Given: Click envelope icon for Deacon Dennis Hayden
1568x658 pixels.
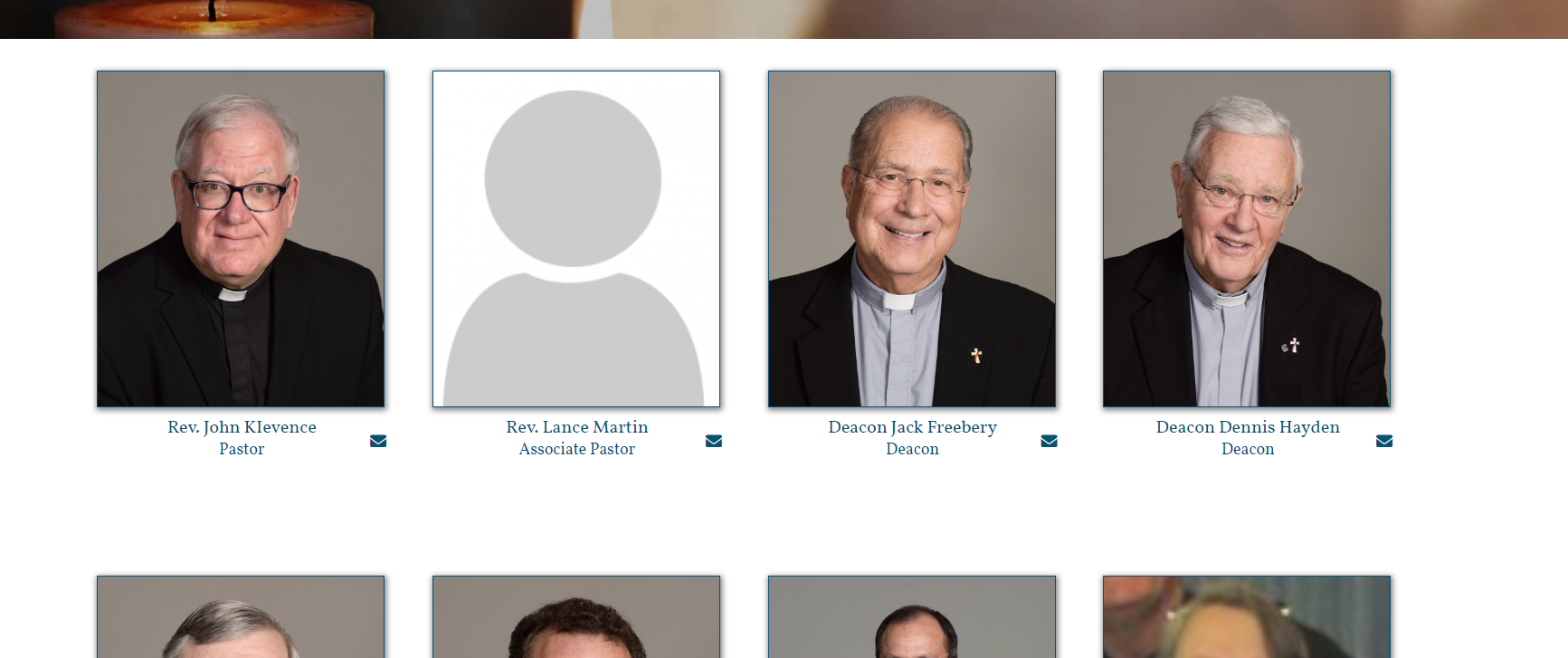Looking at the screenshot, I should 1384,441.
